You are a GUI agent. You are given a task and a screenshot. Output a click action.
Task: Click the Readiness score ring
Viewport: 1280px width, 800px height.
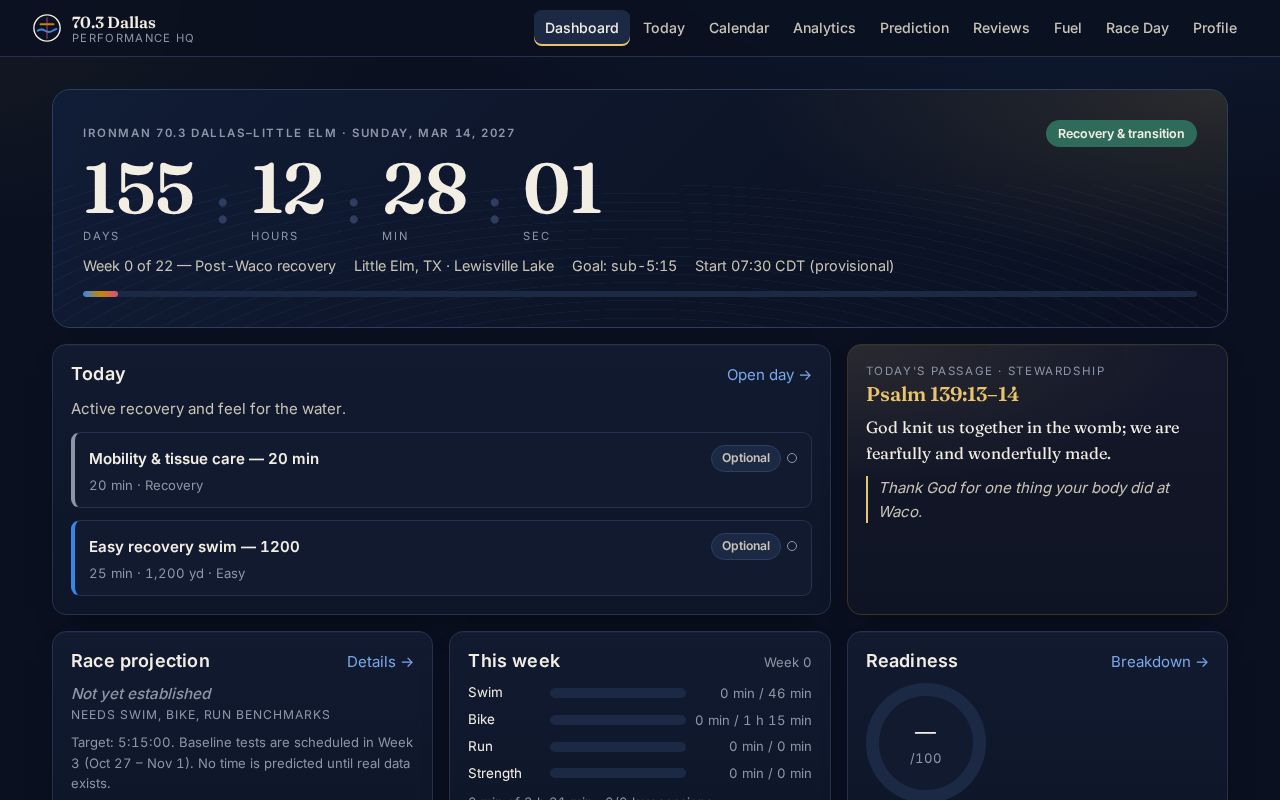(x=926, y=742)
